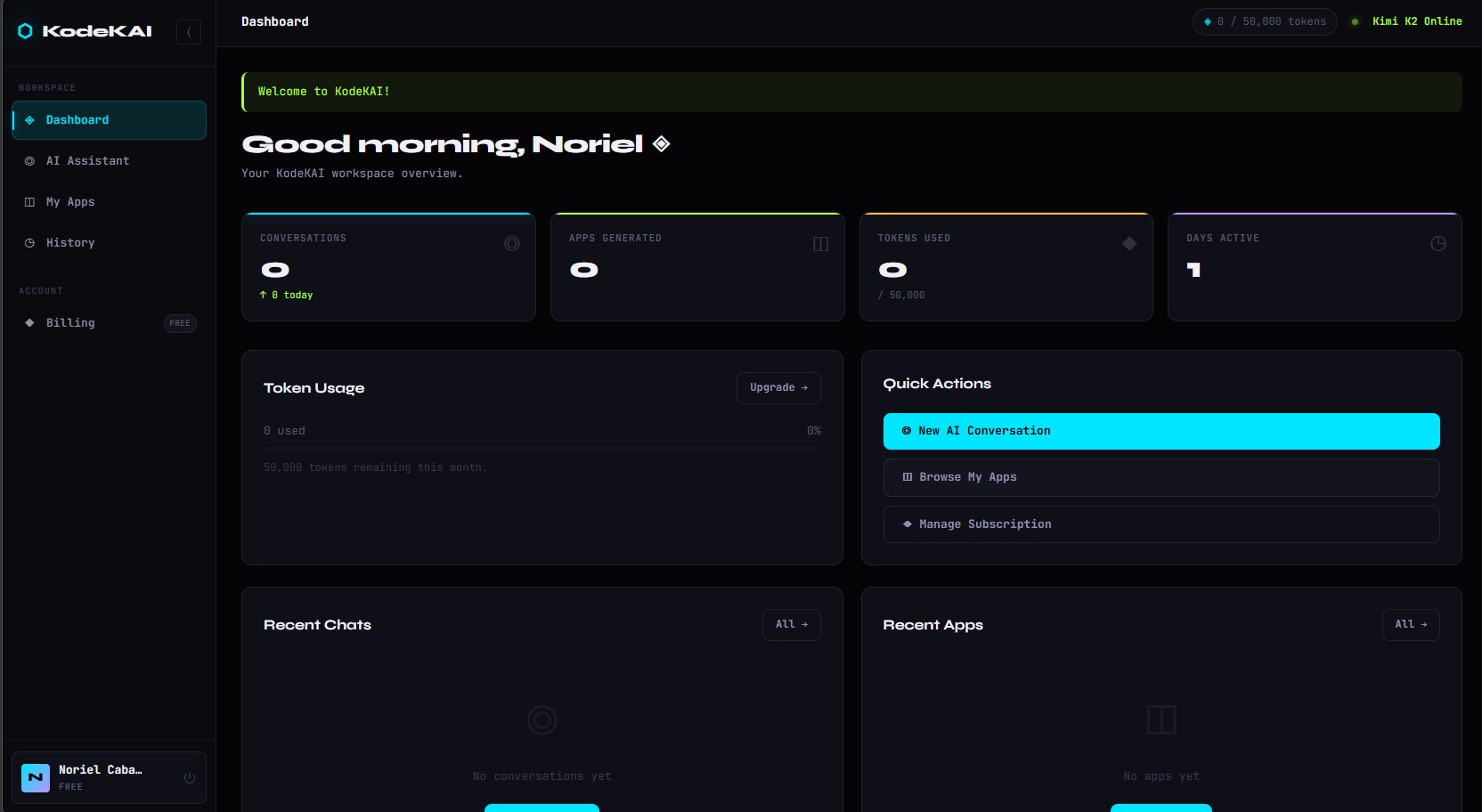Click the Tokens Used stat card title
This screenshot has width=1482, height=812.
(914, 239)
